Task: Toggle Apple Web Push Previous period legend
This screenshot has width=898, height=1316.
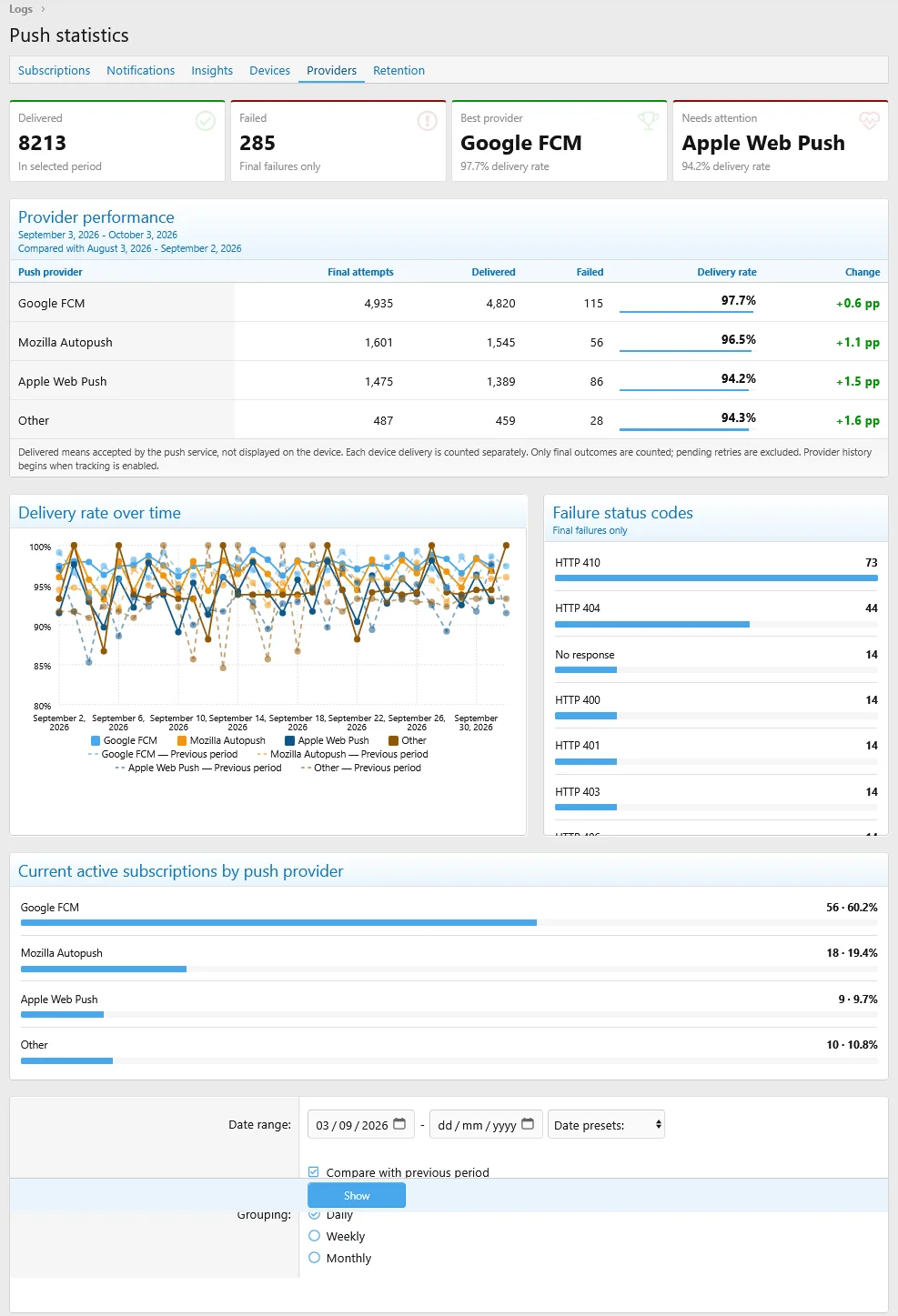Action: (x=198, y=768)
